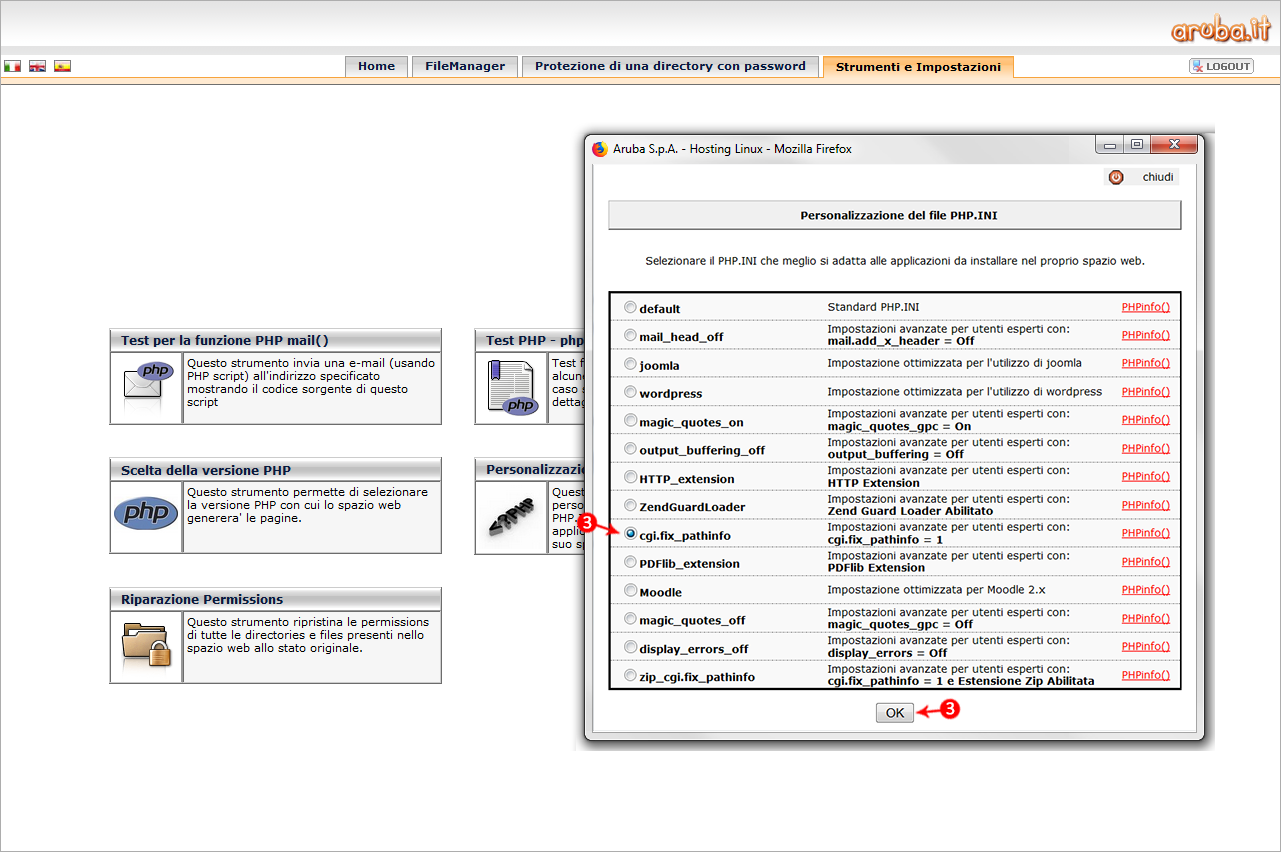Screen dimensions: 1281x852
Task: Select the mail_head_off radio button
Action: coord(630,335)
